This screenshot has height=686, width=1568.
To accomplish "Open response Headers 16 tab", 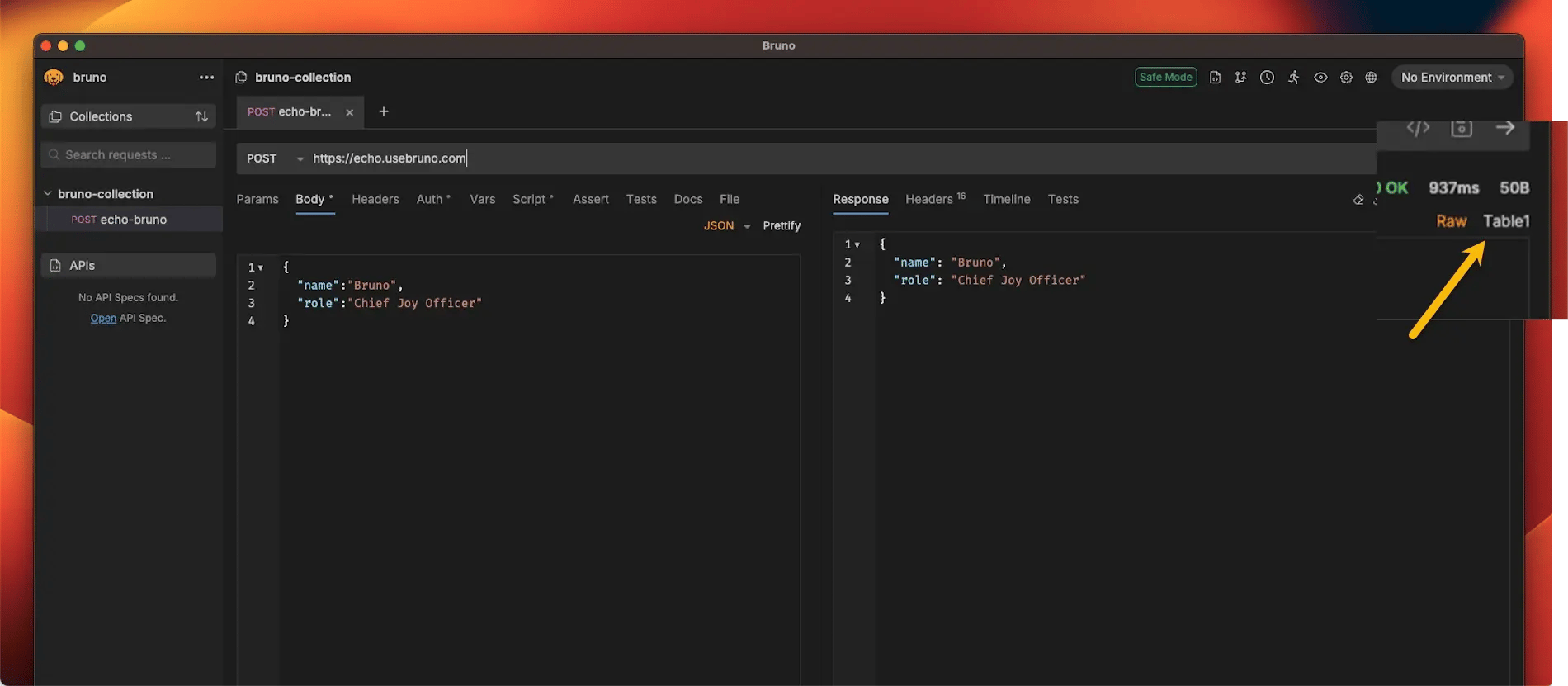I will coord(935,199).
